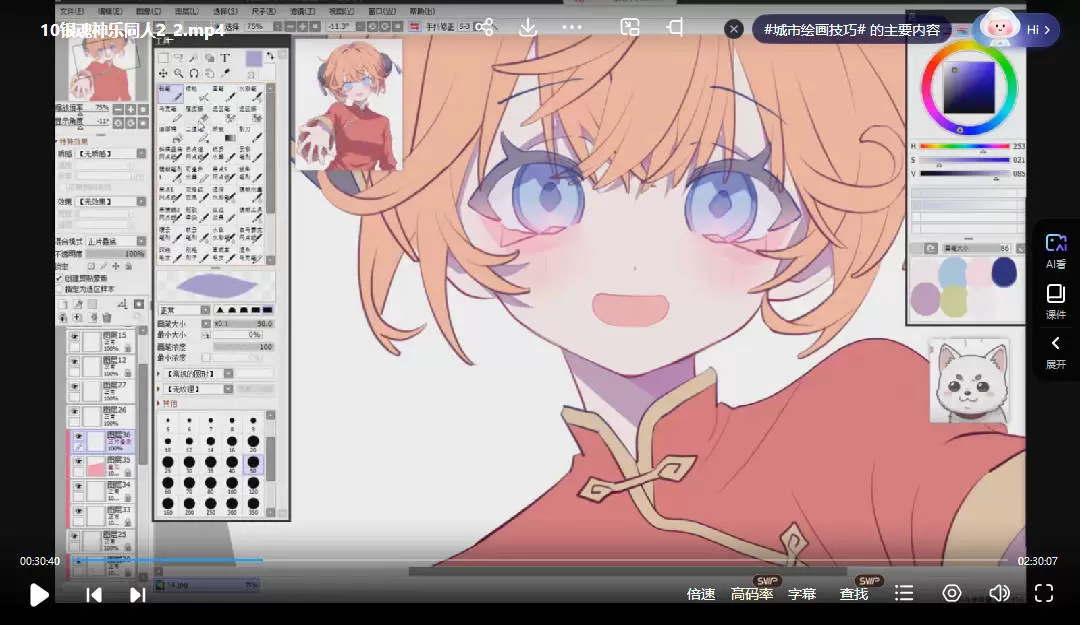Select the lasso tool

pos(178,58)
